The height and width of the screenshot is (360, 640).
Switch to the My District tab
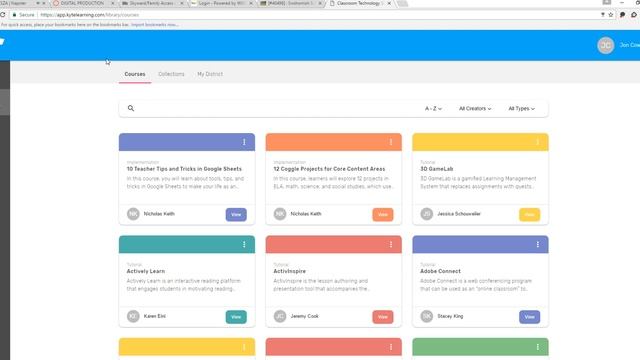point(210,74)
